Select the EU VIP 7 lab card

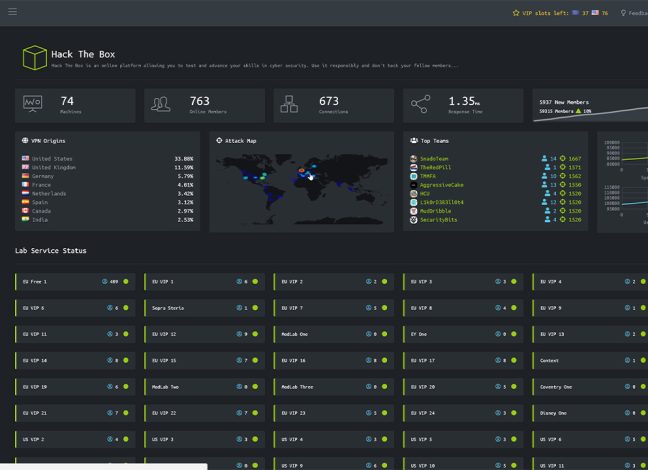pyautogui.click(x=334, y=308)
